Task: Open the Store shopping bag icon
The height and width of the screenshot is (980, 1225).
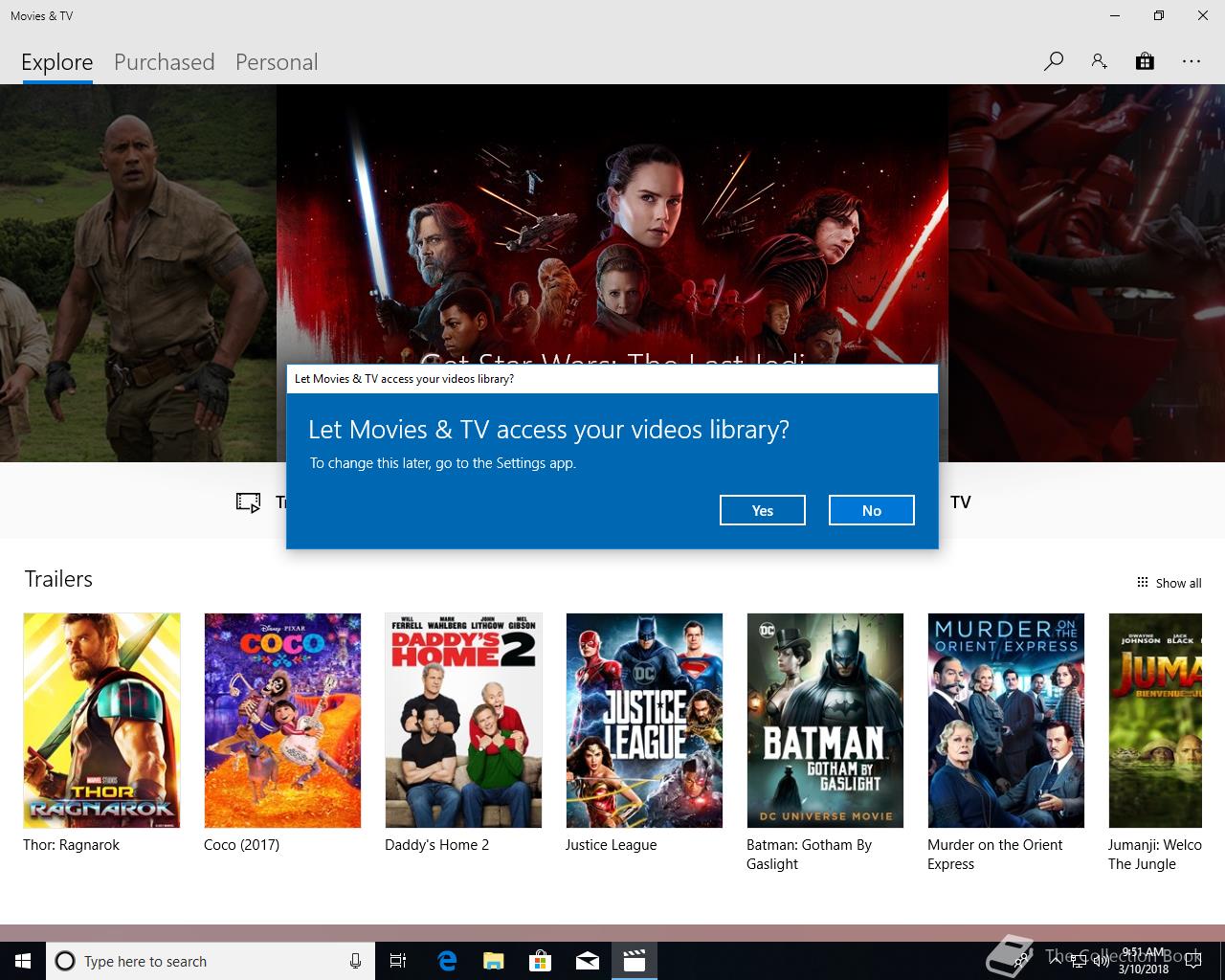Action: point(1145,61)
